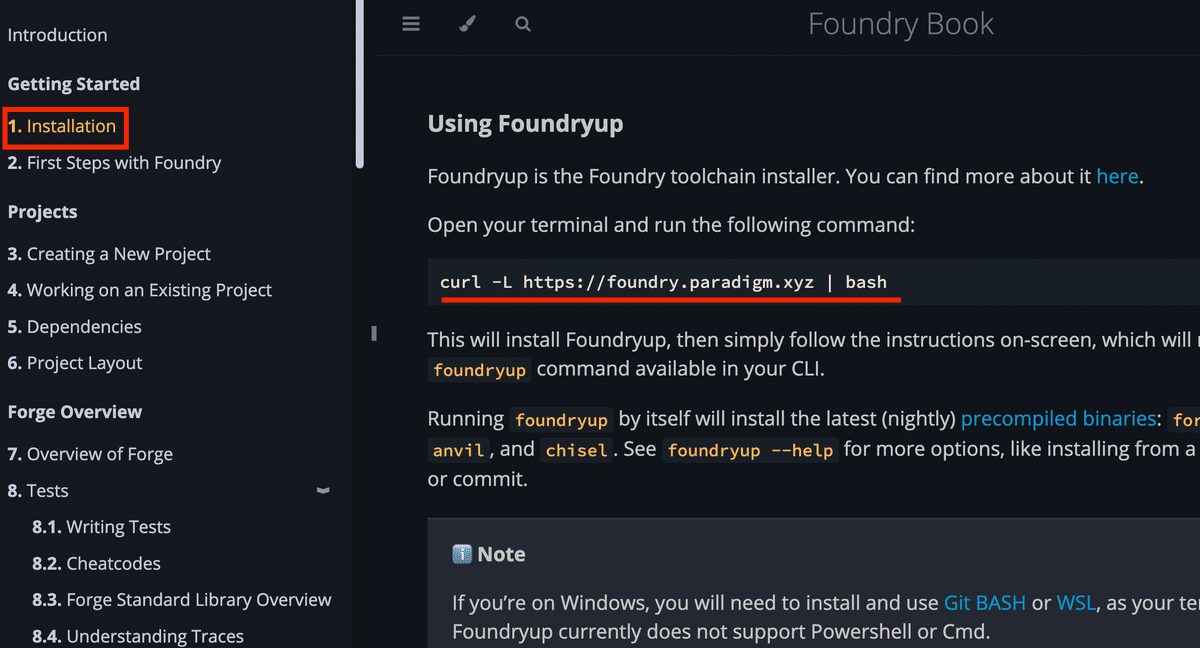The width and height of the screenshot is (1200, 648).
Task: Open the Project Layout chapter
Action: click(75, 363)
